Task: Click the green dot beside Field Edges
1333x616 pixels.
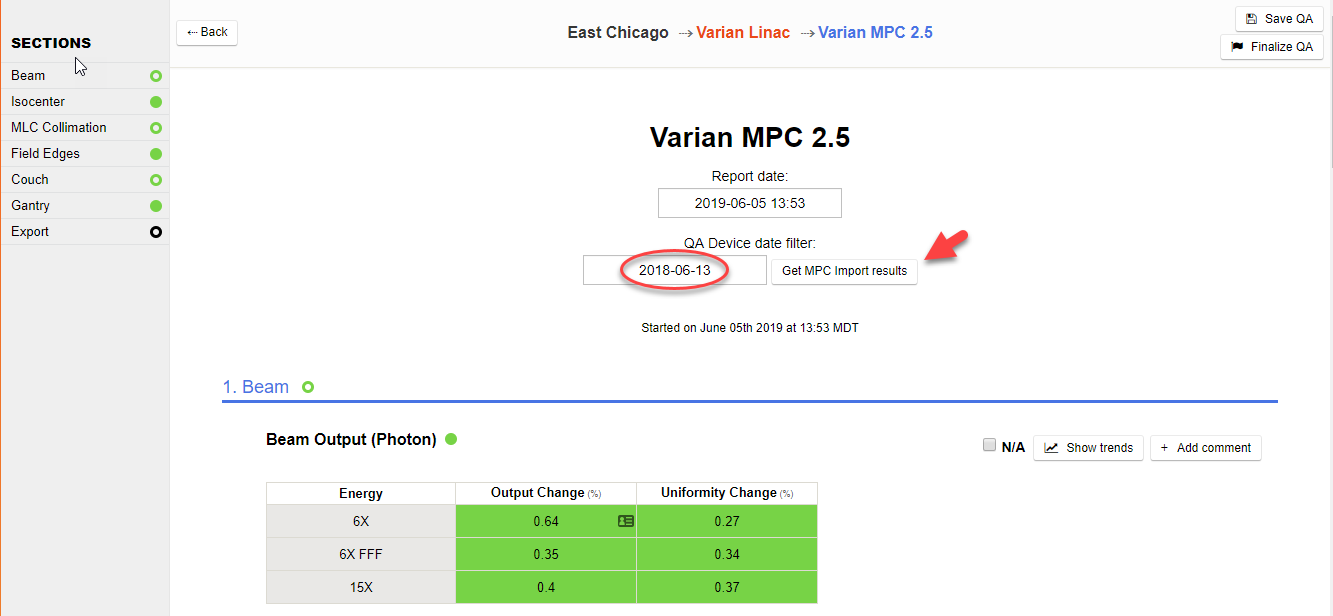Action: (156, 154)
